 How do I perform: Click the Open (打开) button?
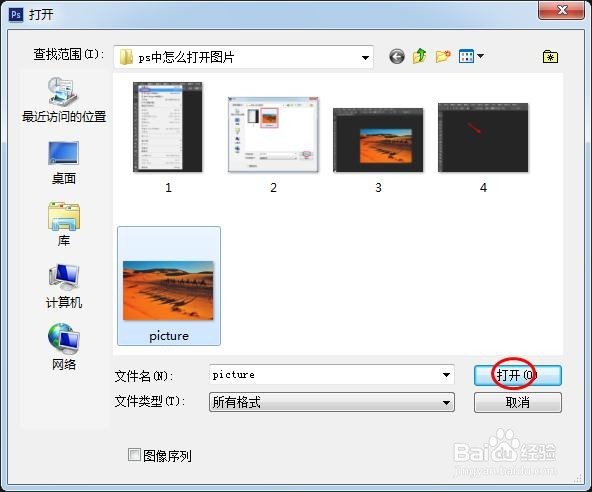518,375
